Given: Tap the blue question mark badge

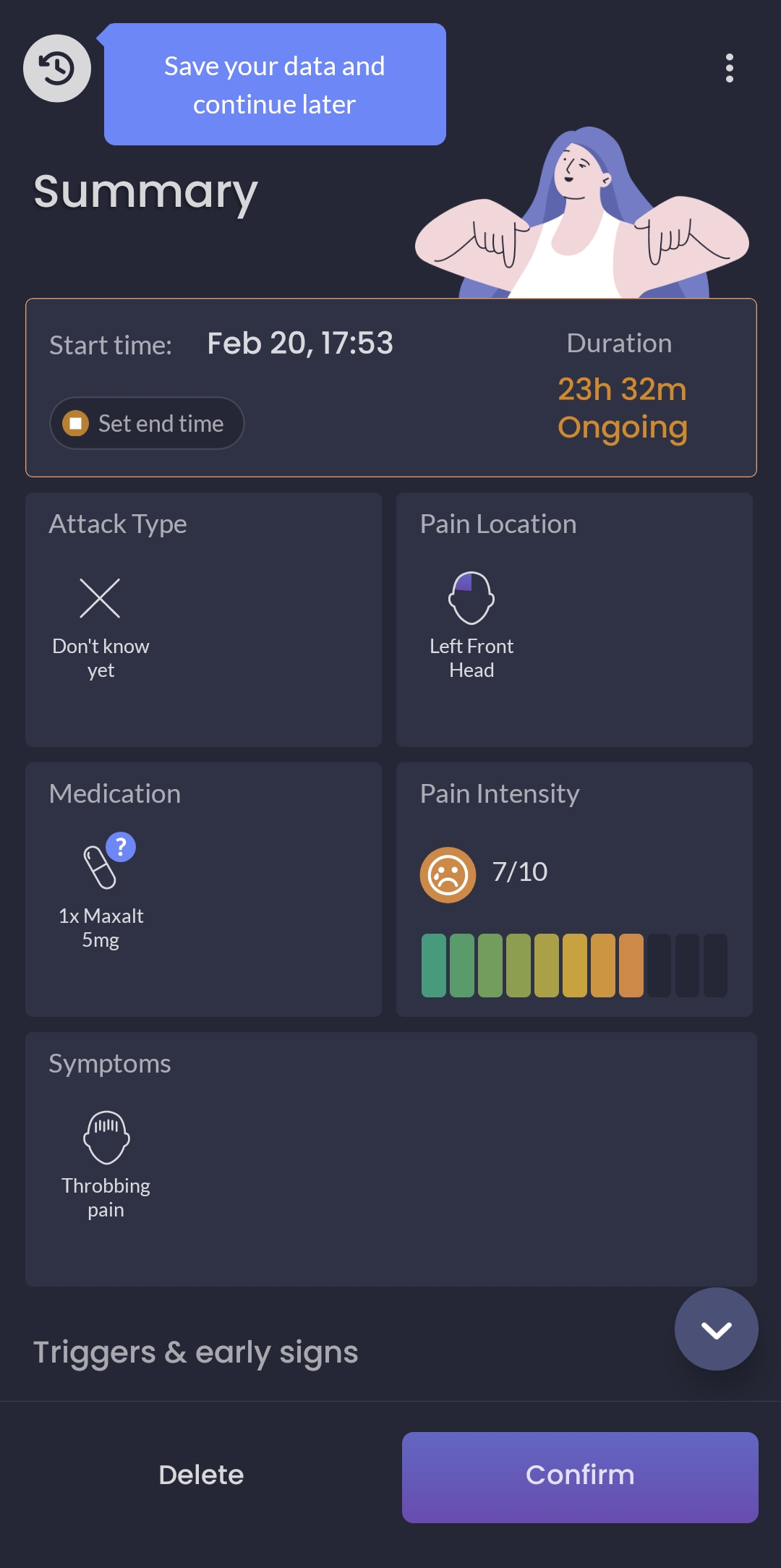Looking at the screenshot, I should tap(121, 846).
